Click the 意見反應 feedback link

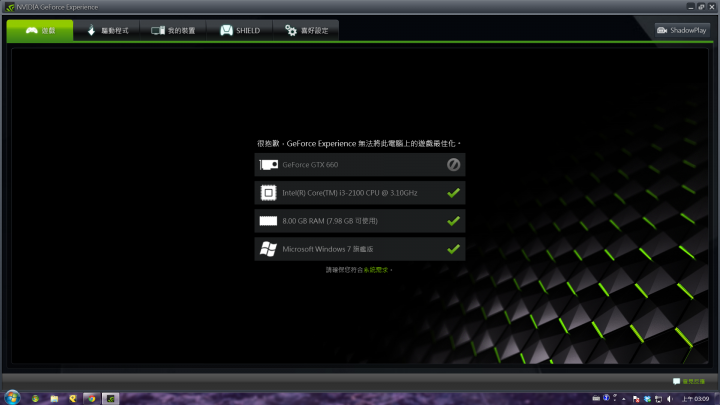click(693, 382)
